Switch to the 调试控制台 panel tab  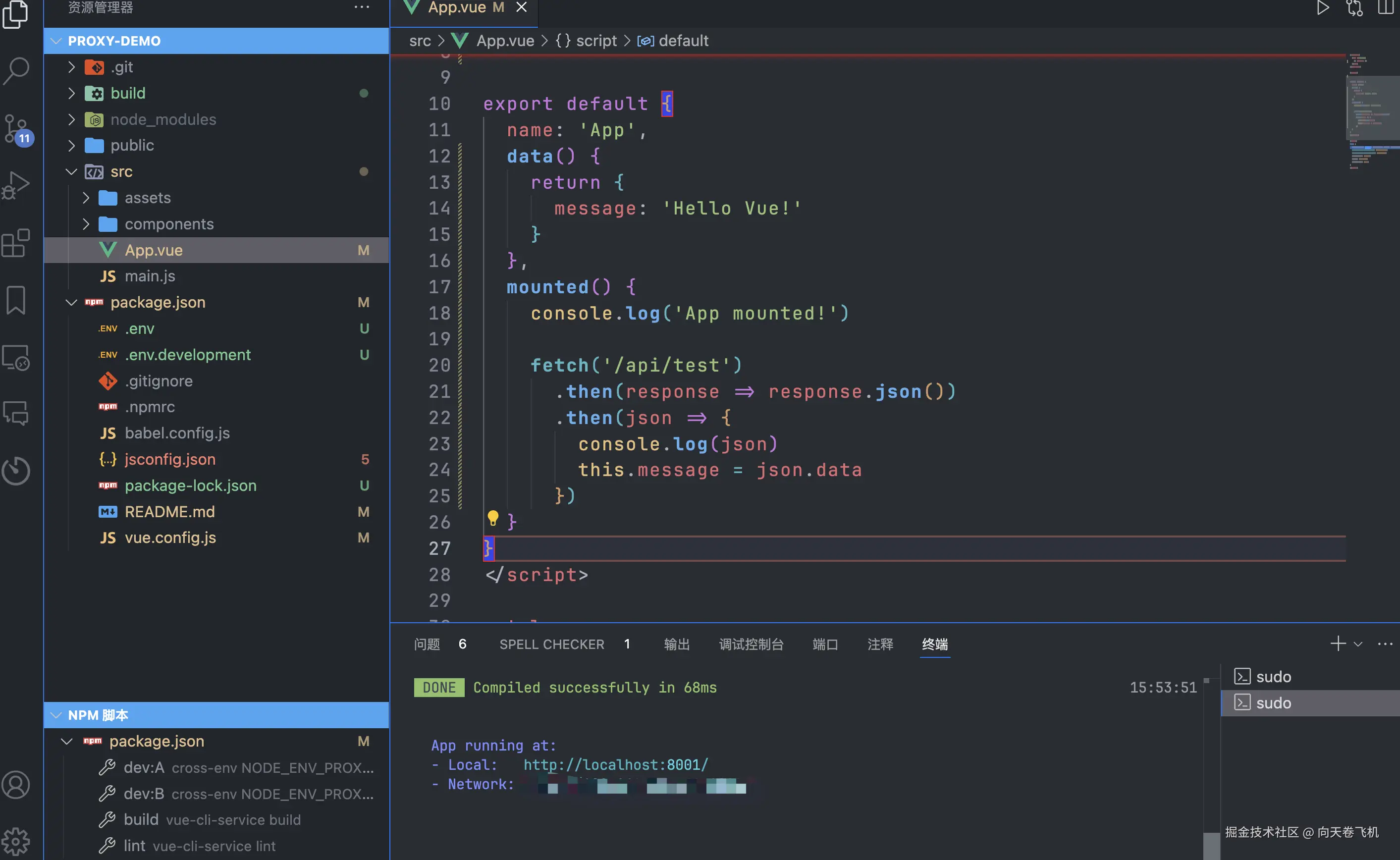[751, 645]
